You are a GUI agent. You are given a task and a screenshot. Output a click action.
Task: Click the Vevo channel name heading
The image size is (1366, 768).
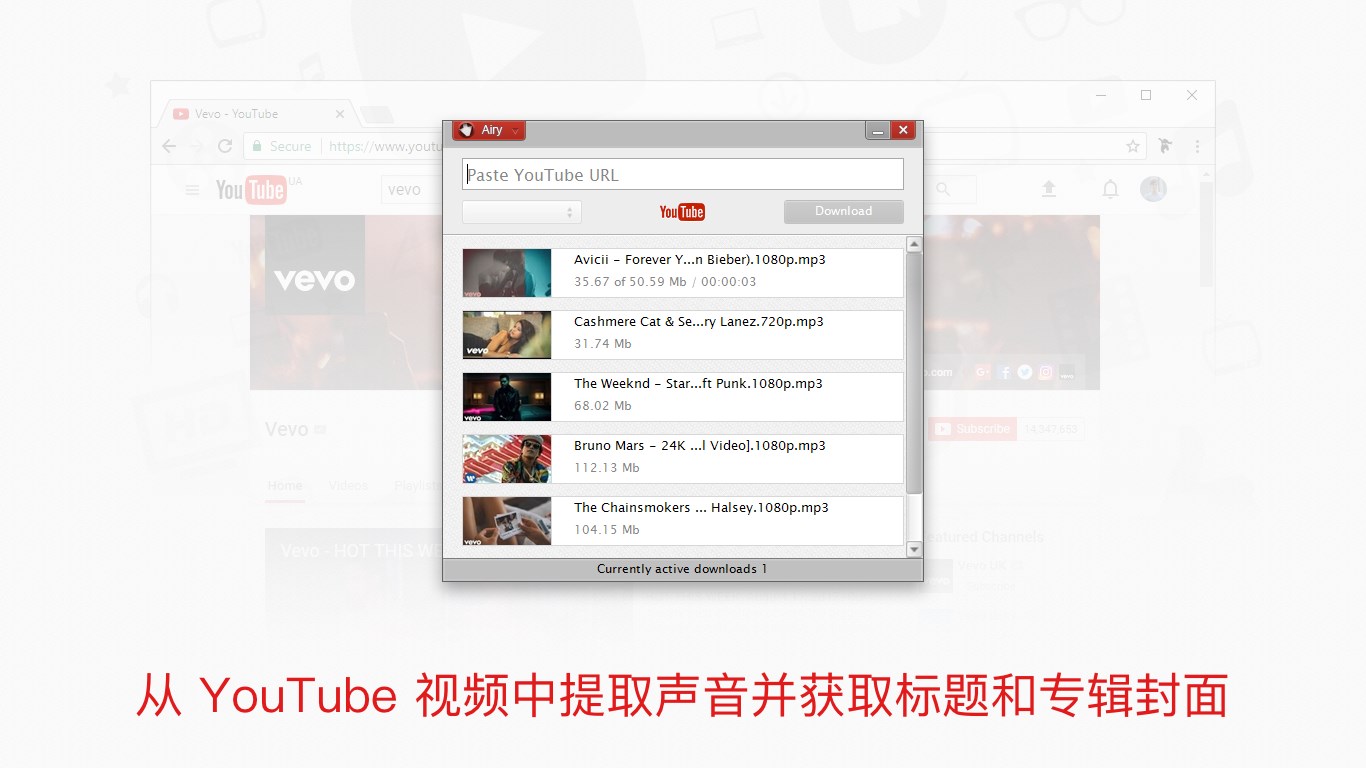click(x=287, y=429)
